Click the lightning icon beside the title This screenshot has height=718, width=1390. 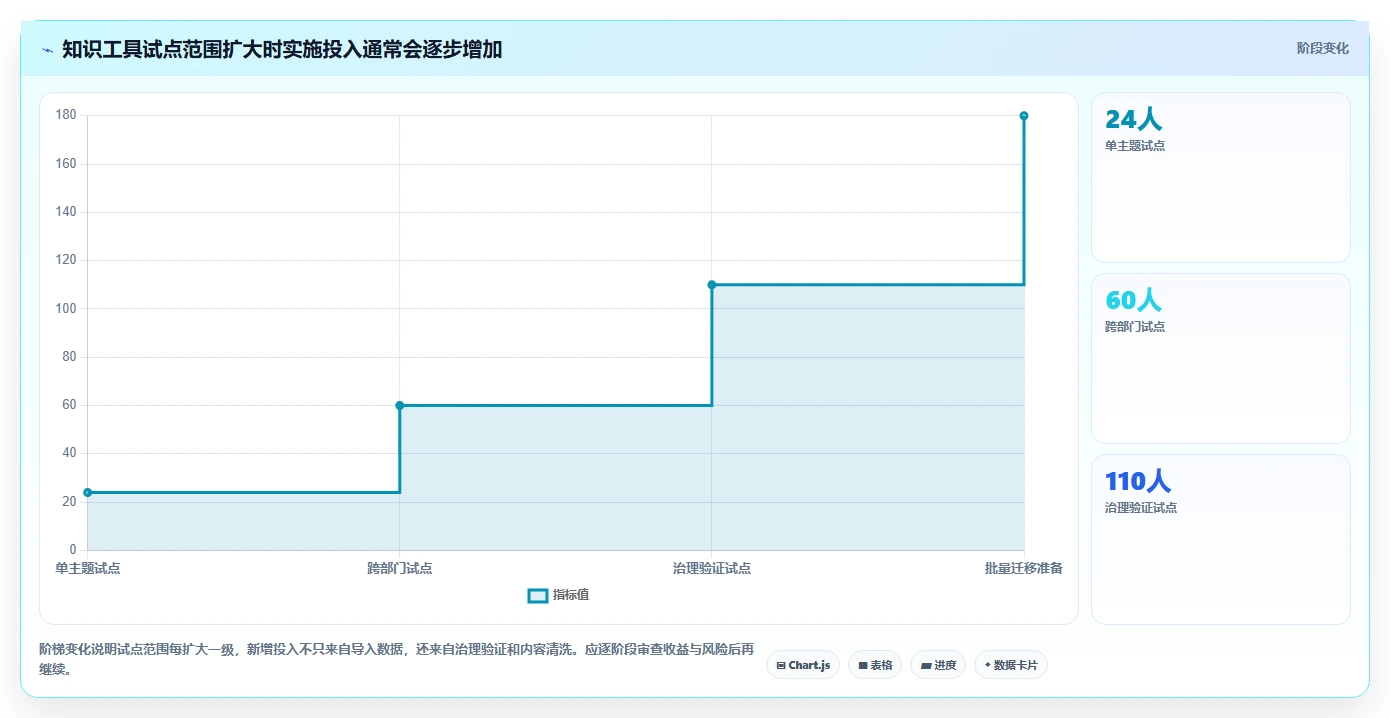[x=47, y=49]
